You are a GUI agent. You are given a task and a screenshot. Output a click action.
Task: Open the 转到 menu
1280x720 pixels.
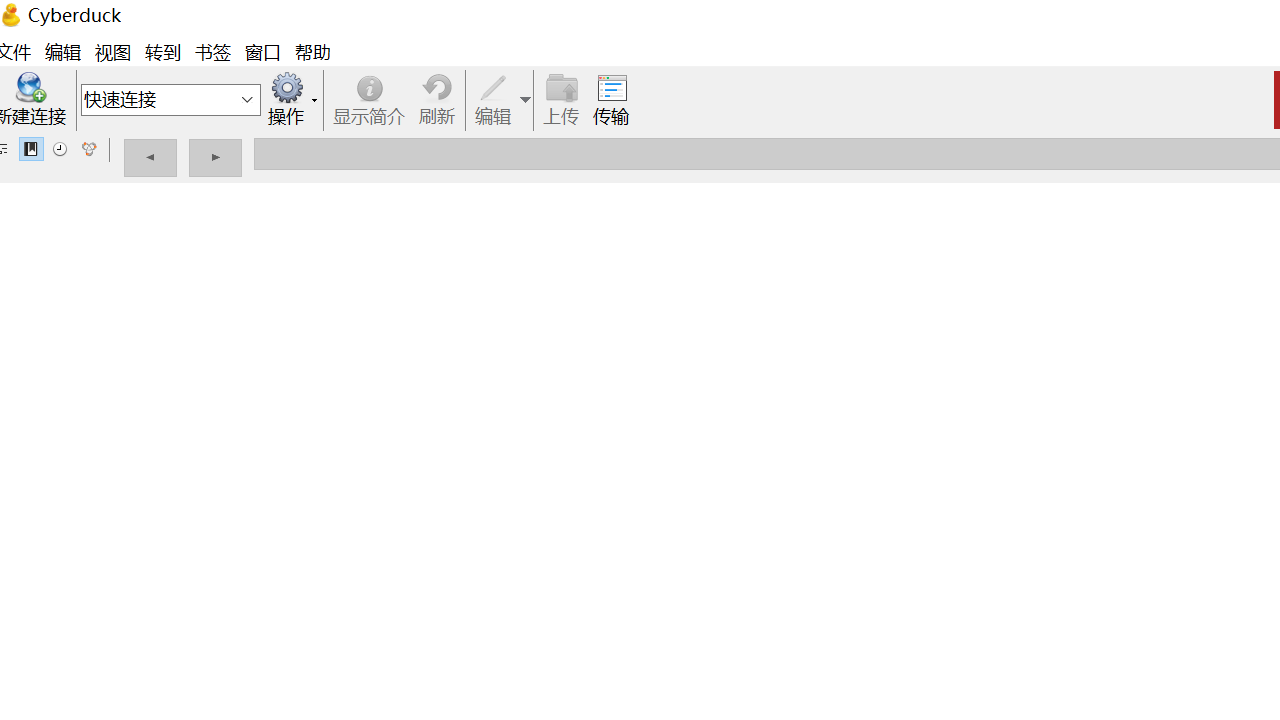click(x=163, y=52)
